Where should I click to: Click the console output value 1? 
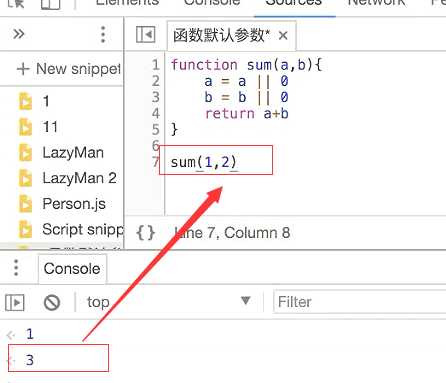click(30, 334)
